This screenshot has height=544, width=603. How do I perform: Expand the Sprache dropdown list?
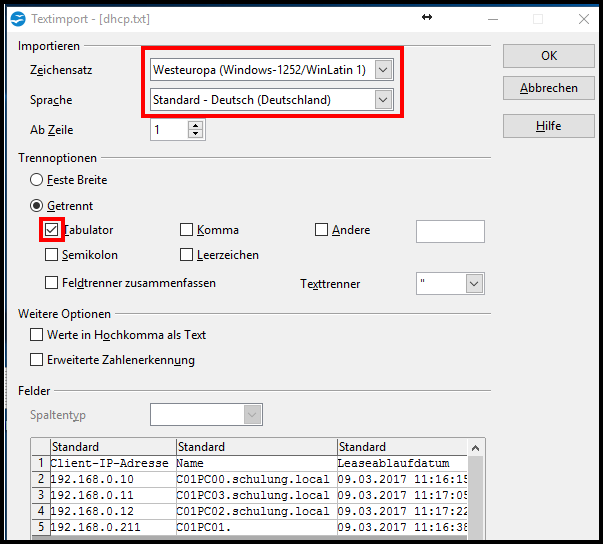coord(383,100)
